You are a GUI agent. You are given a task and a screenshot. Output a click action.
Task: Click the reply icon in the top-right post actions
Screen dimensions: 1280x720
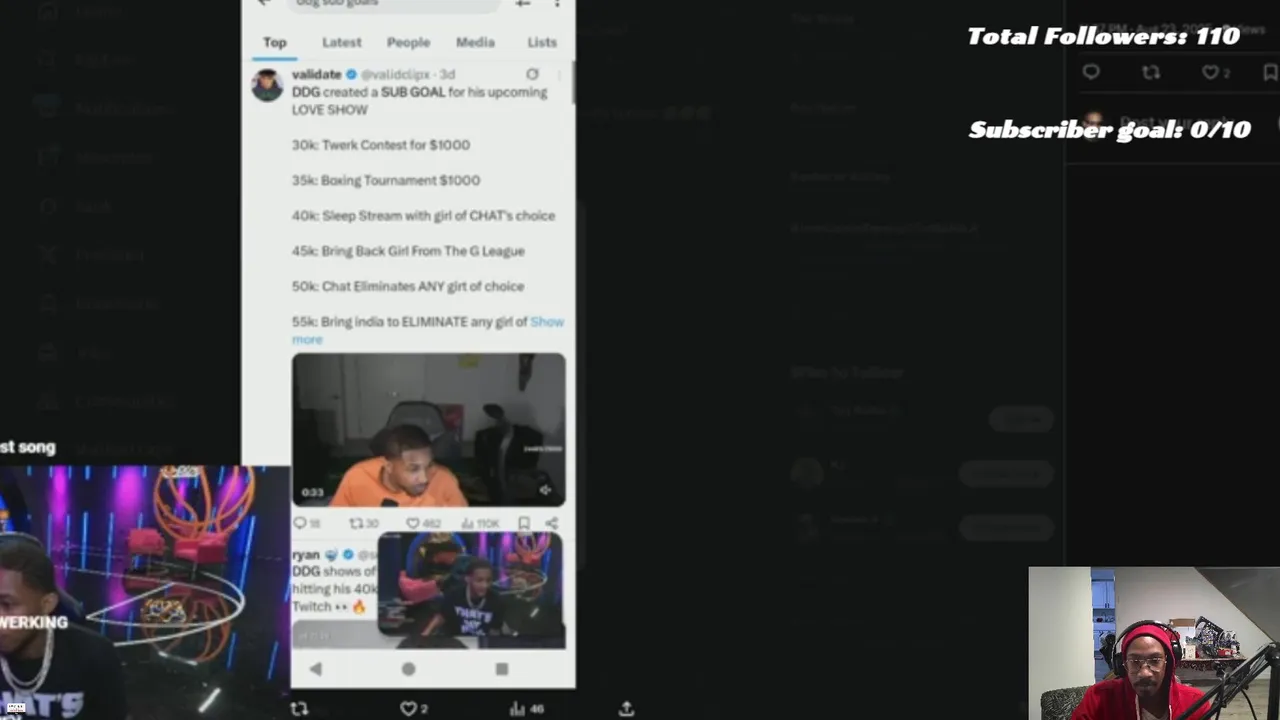point(1091,72)
